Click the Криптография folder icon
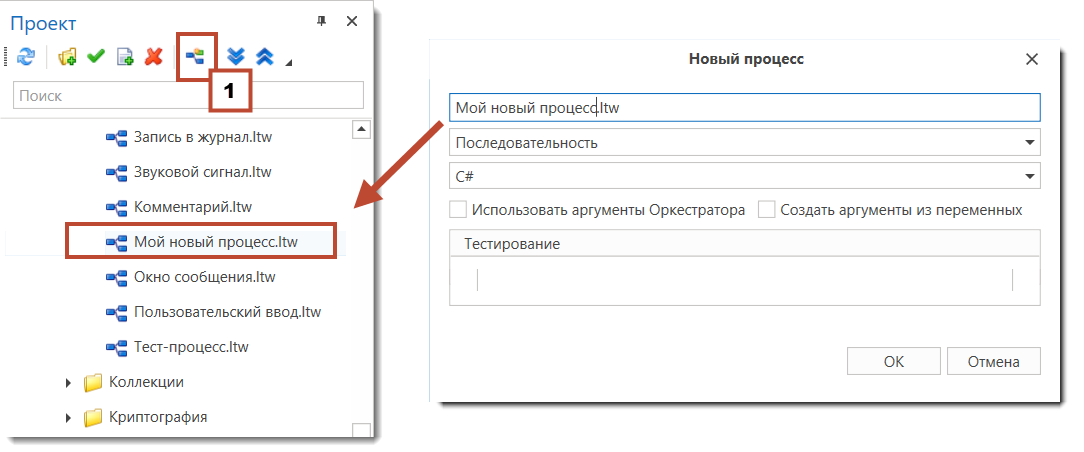The width and height of the screenshot is (1084, 452). (93, 417)
